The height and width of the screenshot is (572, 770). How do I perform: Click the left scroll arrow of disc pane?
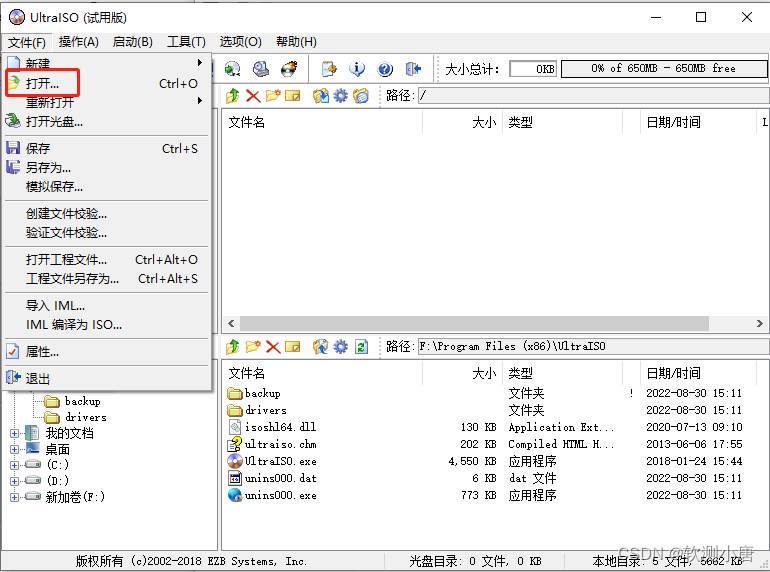(x=231, y=324)
